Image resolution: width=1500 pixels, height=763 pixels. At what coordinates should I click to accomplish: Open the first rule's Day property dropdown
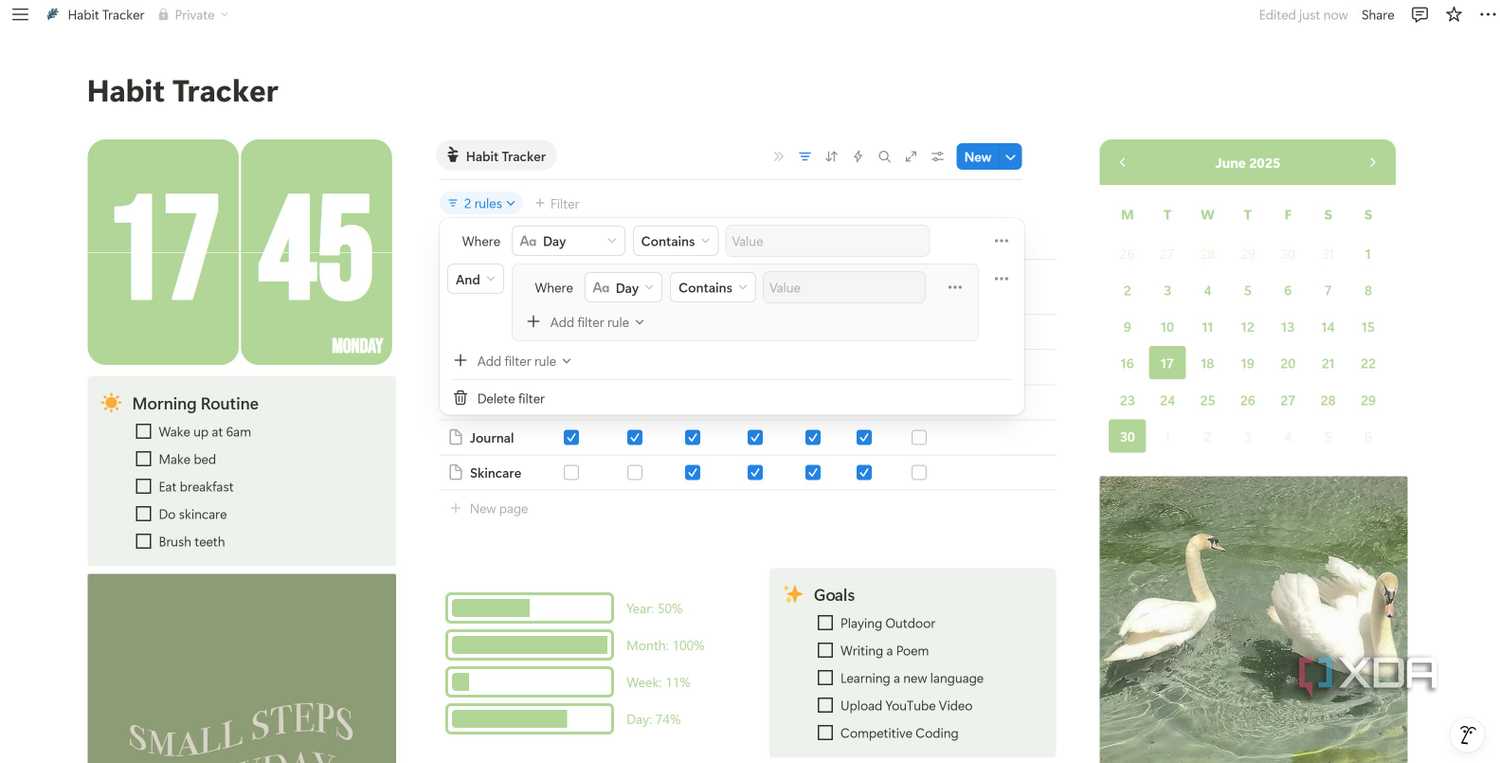568,241
